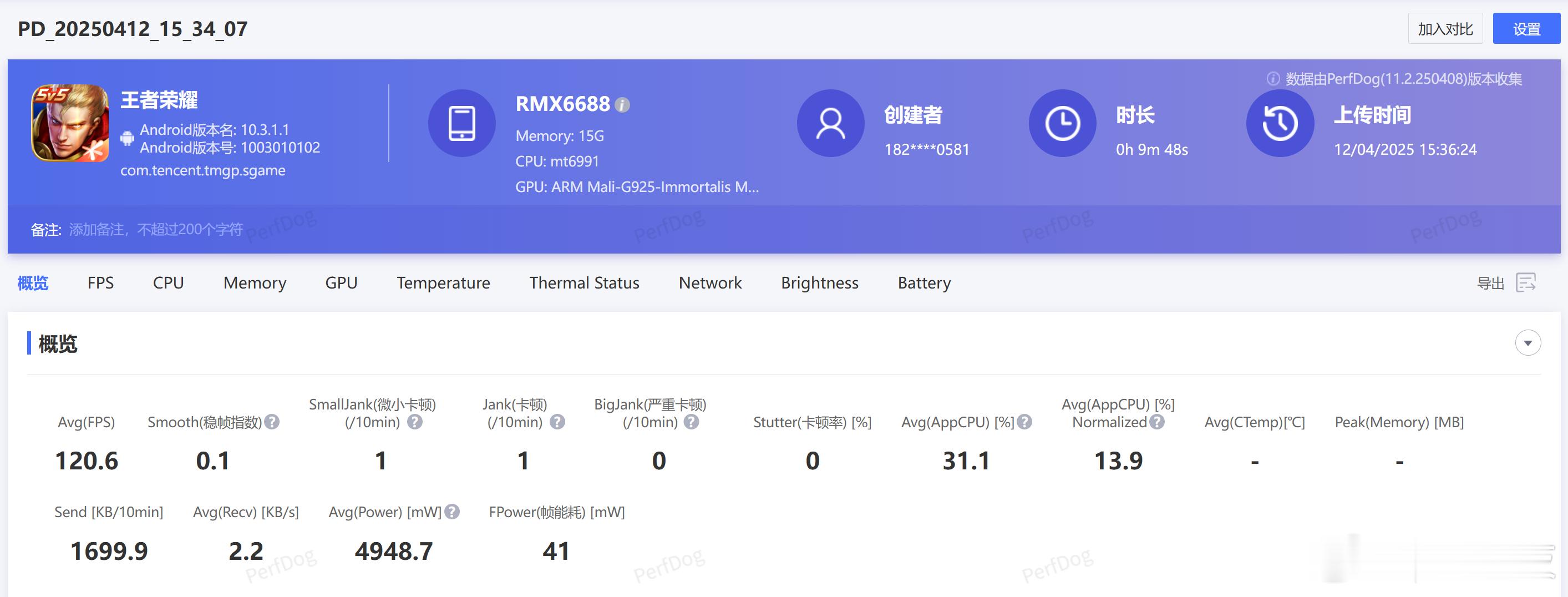Click the Avg(Power) value 4948.7
Viewport: 1568px width, 597px height.
[394, 552]
